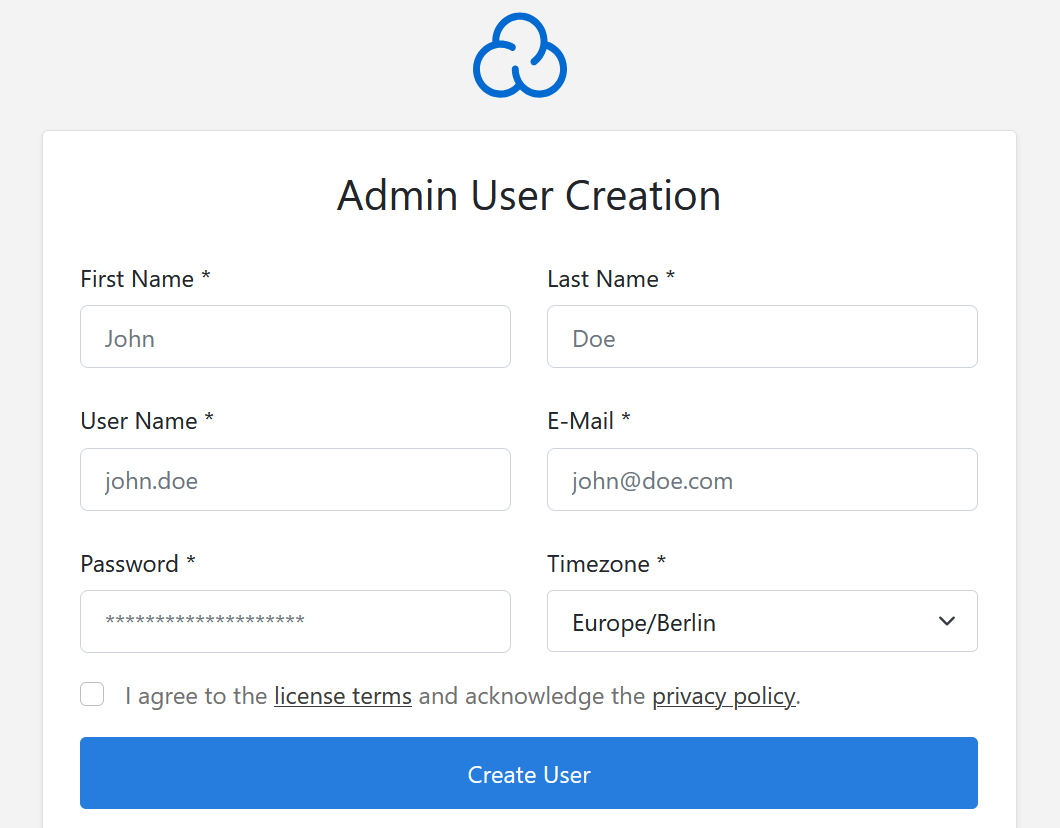This screenshot has width=1060, height=828.
Task: Click the E-Mail input box
Action: click(x=762, y=480)
